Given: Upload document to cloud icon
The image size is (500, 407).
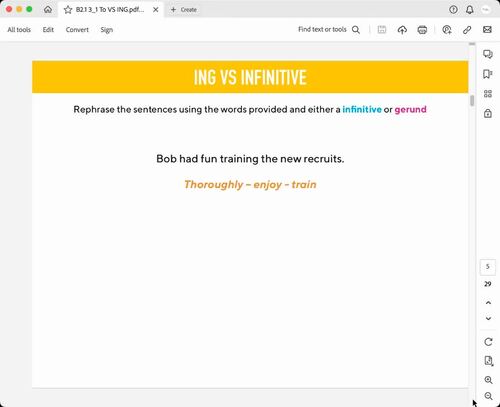Looking at the screenshot, I should (x=402, y=30).
